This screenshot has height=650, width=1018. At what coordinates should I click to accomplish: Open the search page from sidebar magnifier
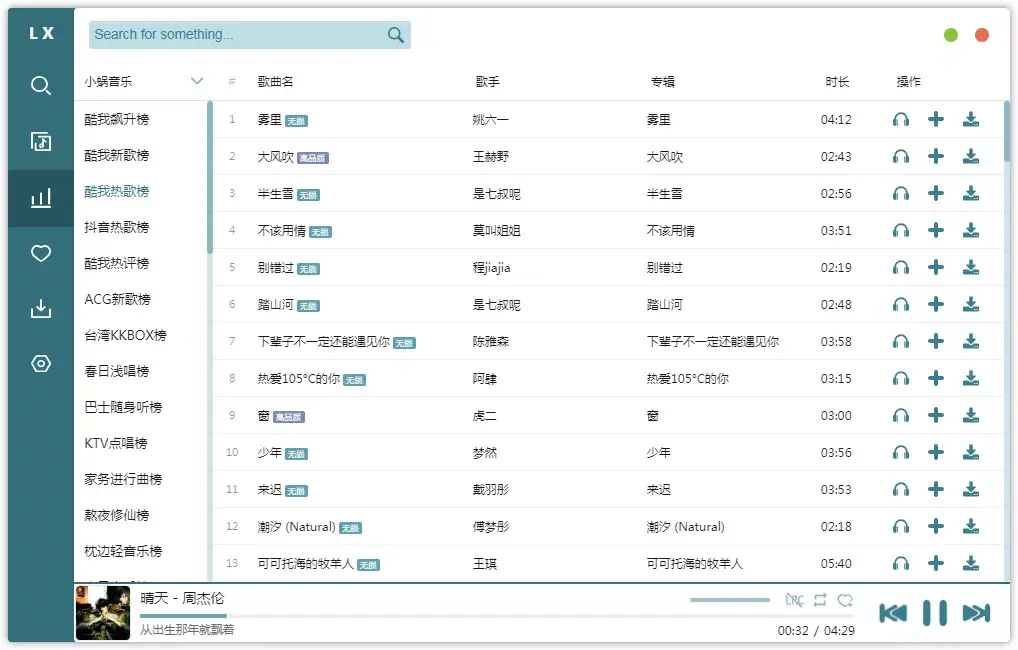(x=40, y=85)
